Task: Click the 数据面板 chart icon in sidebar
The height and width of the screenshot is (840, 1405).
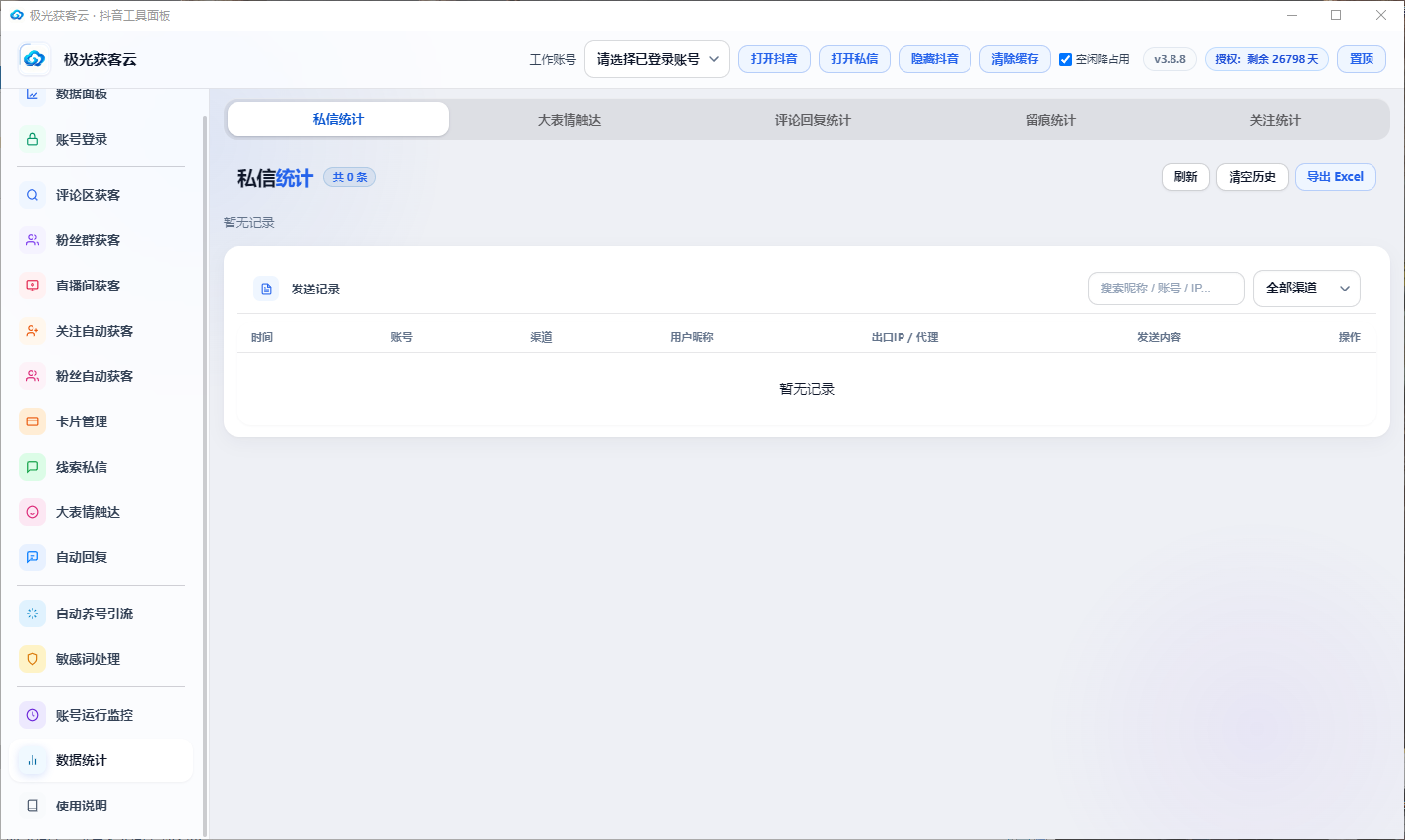Action: [x=33, y=95]
